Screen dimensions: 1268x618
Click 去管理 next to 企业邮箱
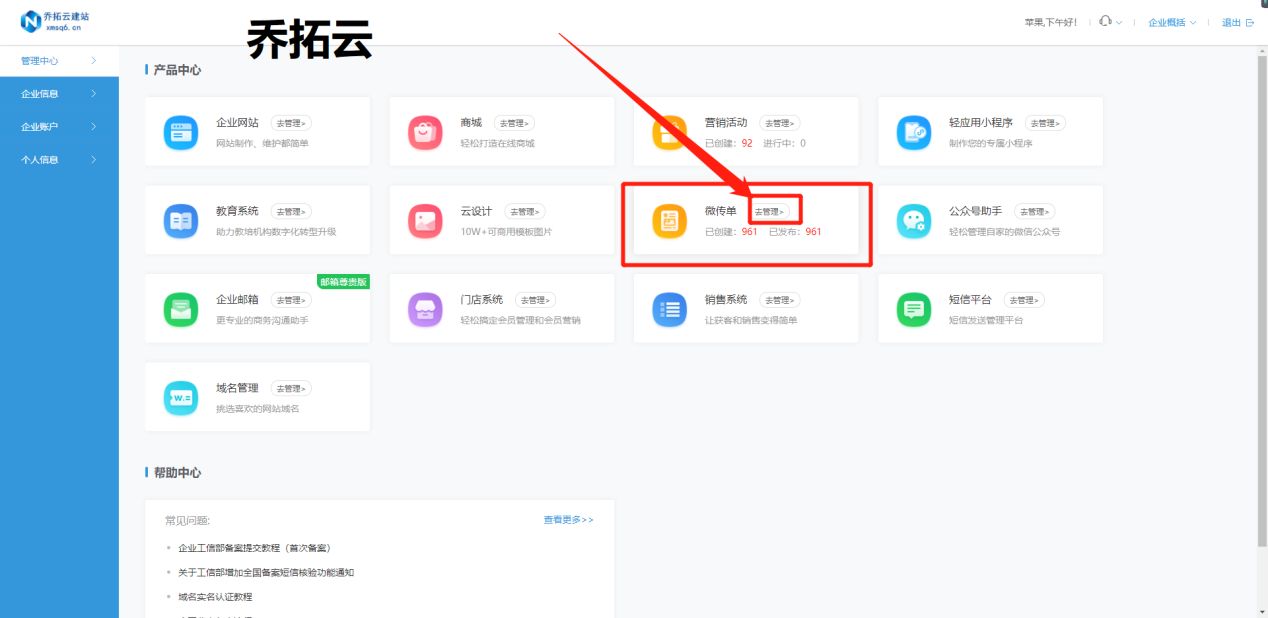point(291,300)
